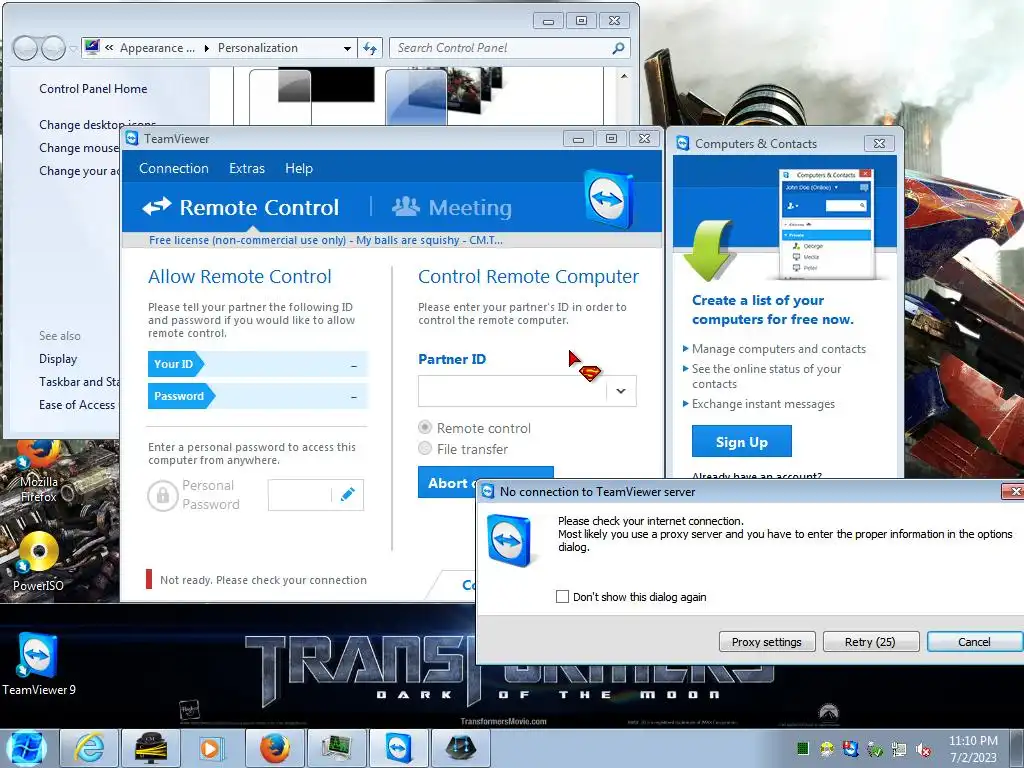This screenshot has height=768, width=1024.
Task: Open Proxy settings from the dialog
Action: (x=767, y=641)
